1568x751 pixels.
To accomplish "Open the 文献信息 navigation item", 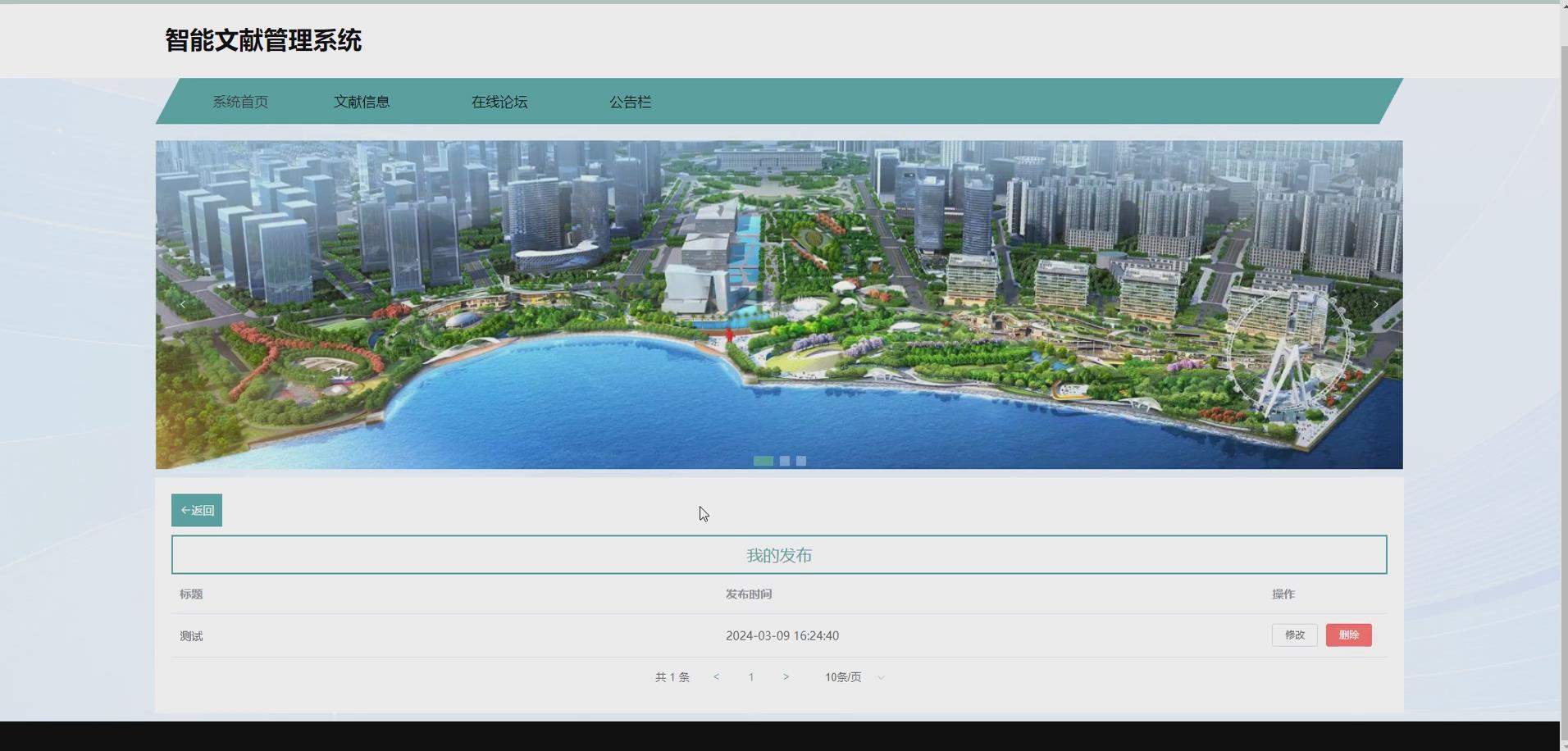I will [362, 102].
